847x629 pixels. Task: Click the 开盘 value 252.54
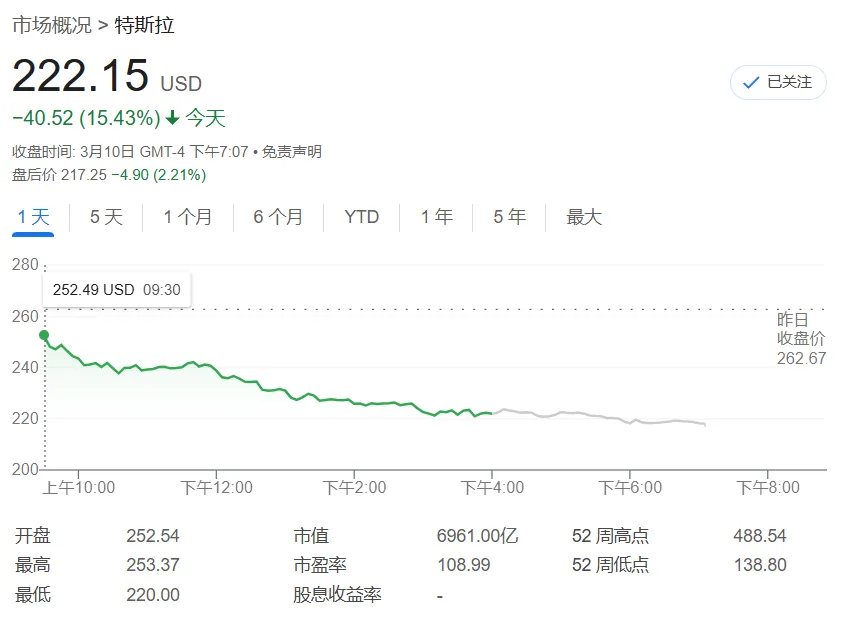pos(153,536)
